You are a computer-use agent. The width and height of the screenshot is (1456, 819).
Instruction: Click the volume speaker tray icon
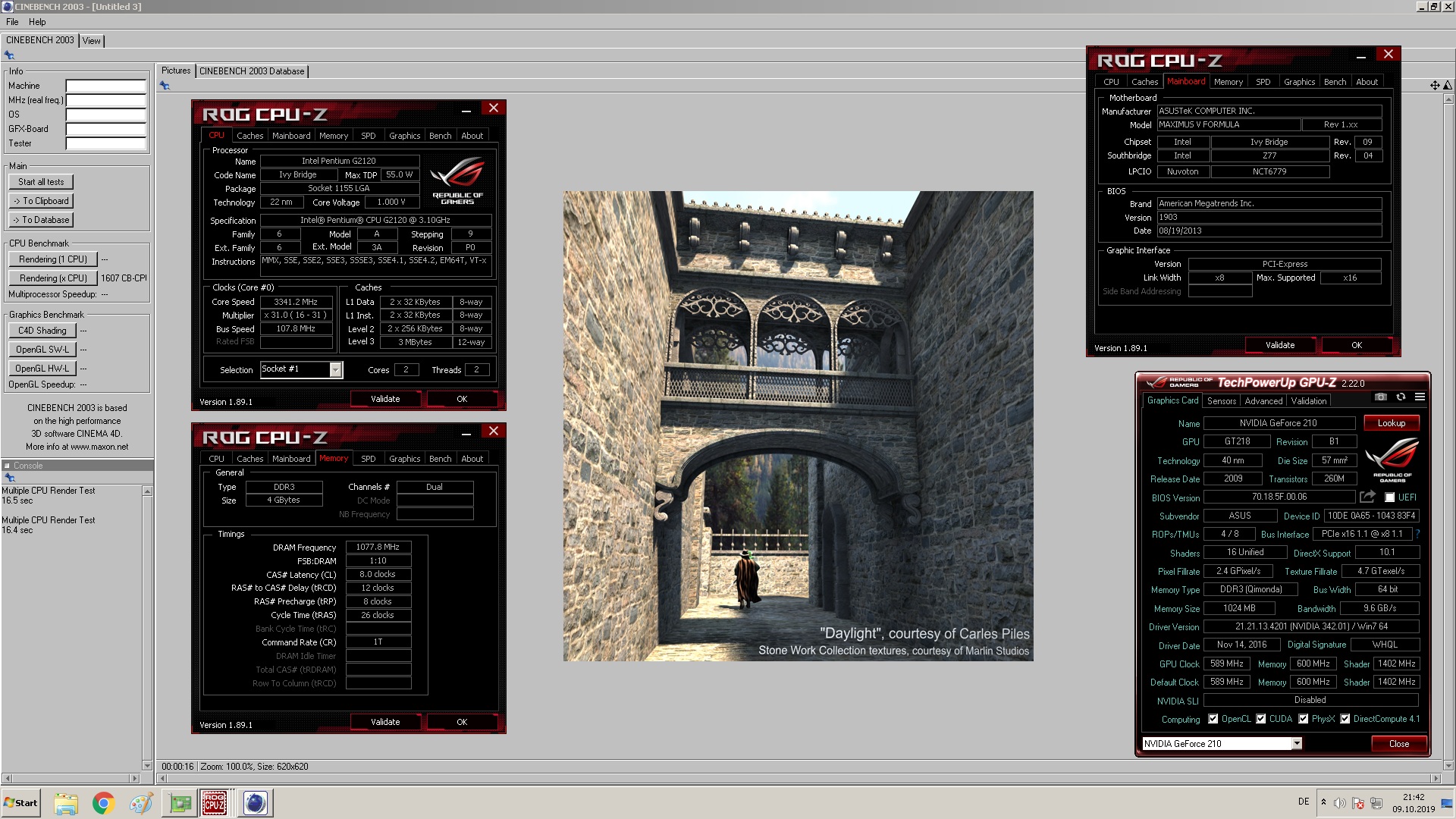1340,803
